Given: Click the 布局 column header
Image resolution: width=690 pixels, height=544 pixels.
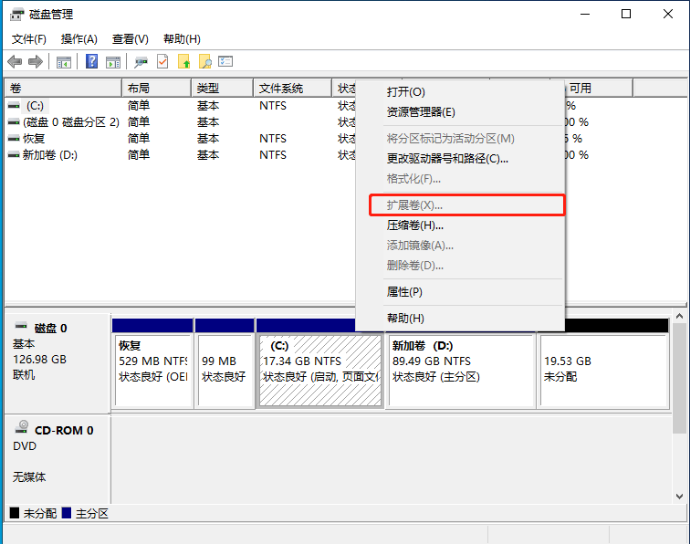Looking at the screenshot, I should click(138, 88).
